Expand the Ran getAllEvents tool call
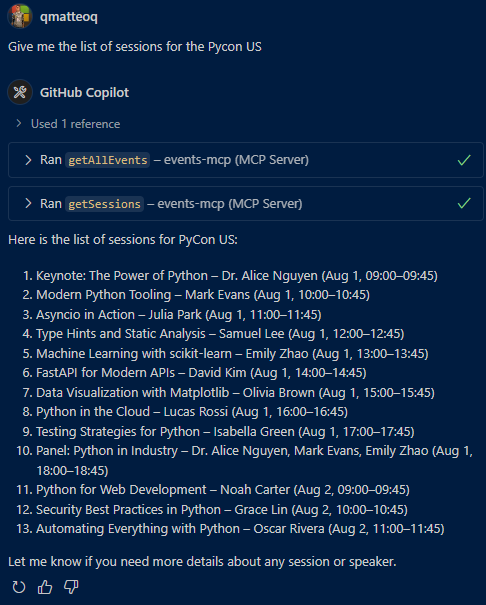Image resolution: width=486 pixels, height=605 pixels. pyautogui.click(x=28, y=160)
